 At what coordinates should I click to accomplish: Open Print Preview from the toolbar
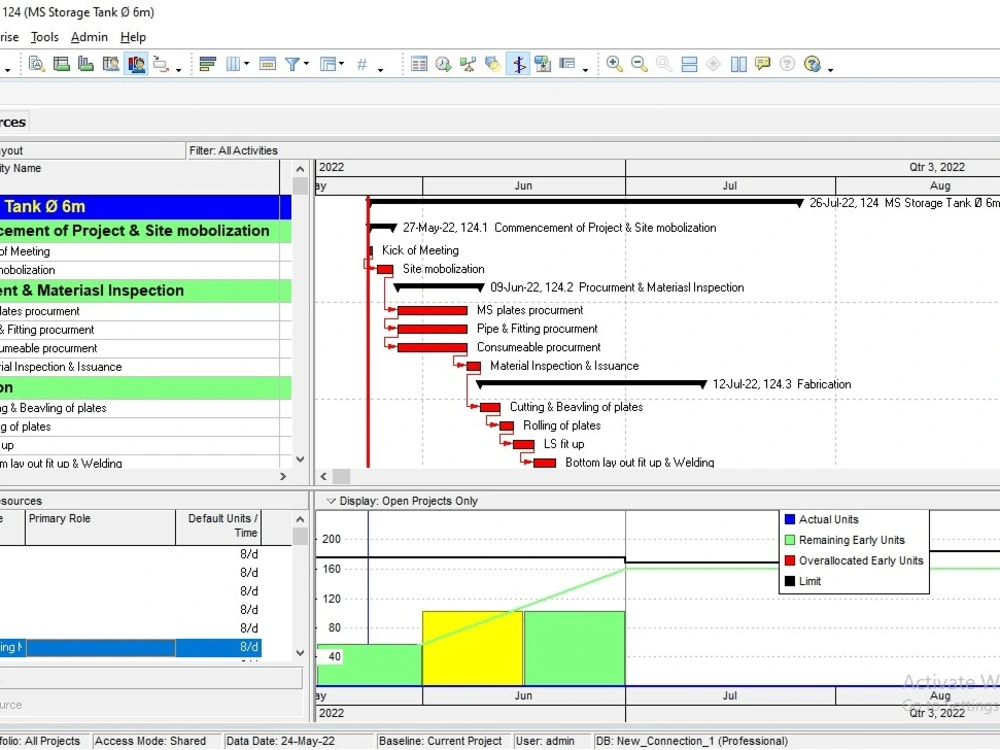[x=36, y=64]
